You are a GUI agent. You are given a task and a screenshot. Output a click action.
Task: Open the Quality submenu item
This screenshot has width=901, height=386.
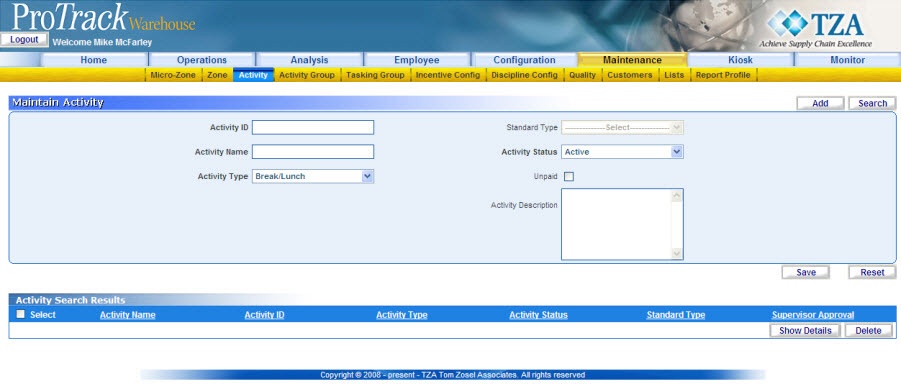pos(583,75)
